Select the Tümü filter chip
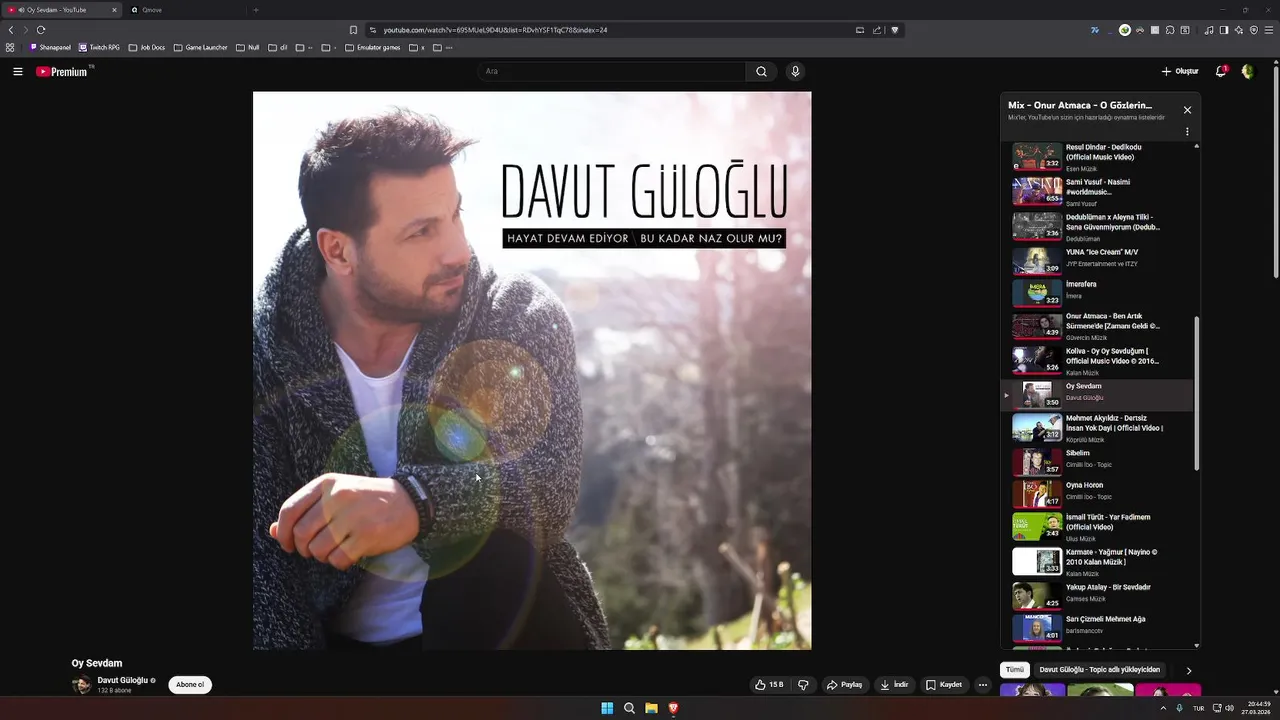The width and height of the screenshot is (1280, 720). (x=1014, y=670)
